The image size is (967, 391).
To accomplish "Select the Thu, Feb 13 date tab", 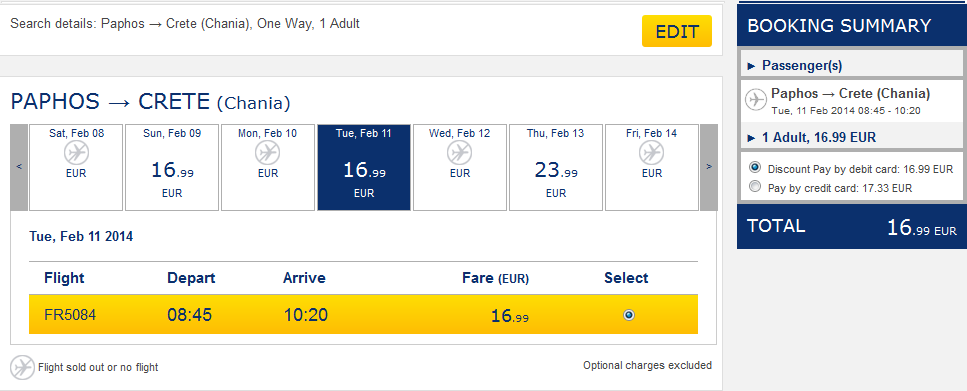I will tap(556, 167).
